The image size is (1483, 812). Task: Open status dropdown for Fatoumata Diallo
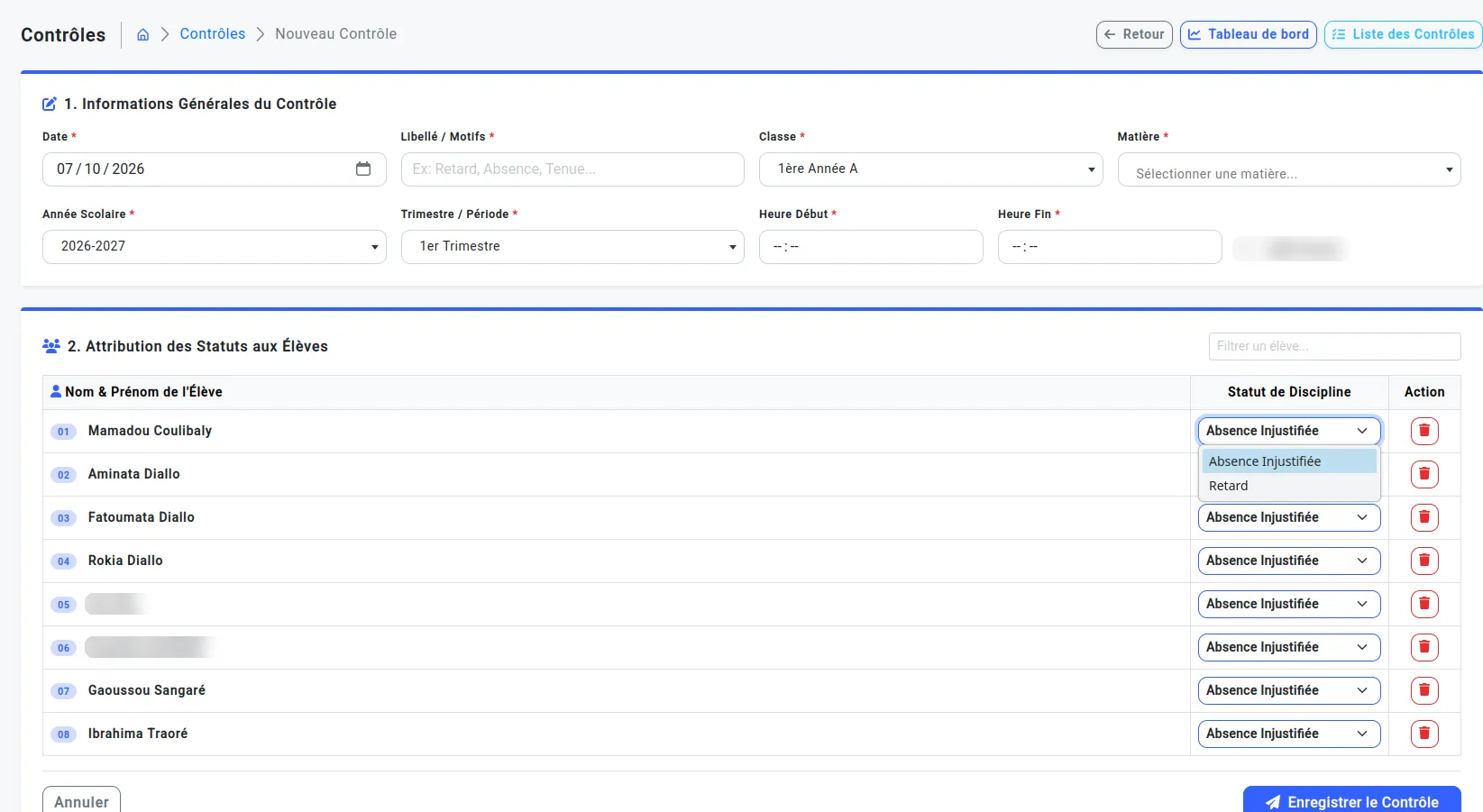click(1289, 517)
